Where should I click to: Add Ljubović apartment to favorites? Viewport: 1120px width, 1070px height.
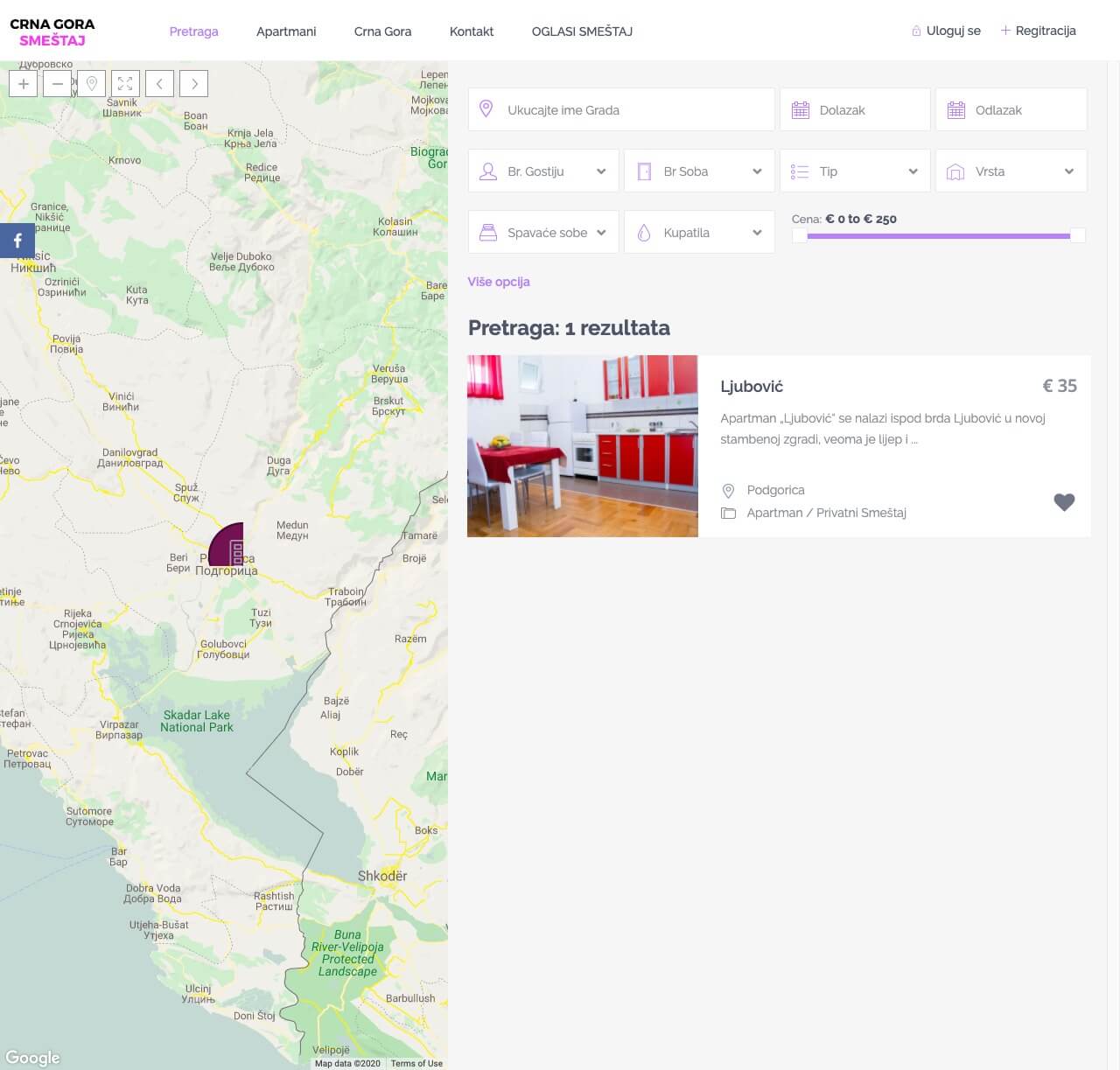[x=1063, y=502]
